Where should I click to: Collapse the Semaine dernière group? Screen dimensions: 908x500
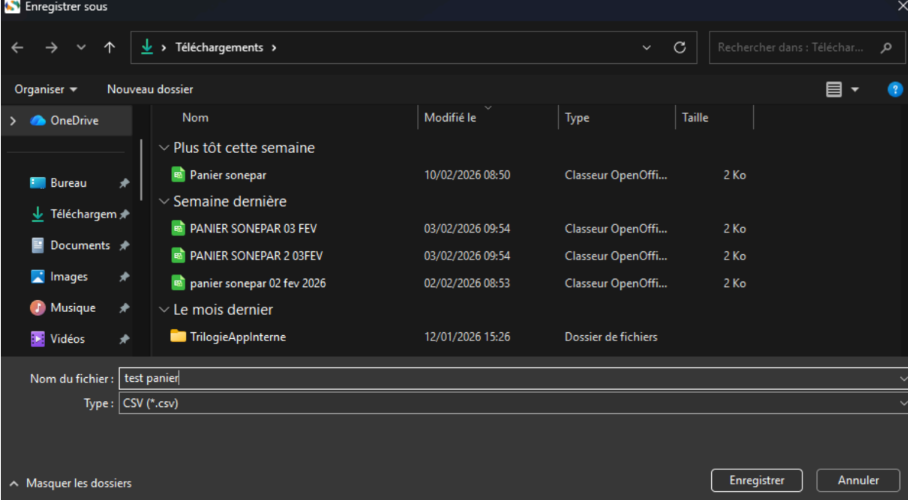164,201
